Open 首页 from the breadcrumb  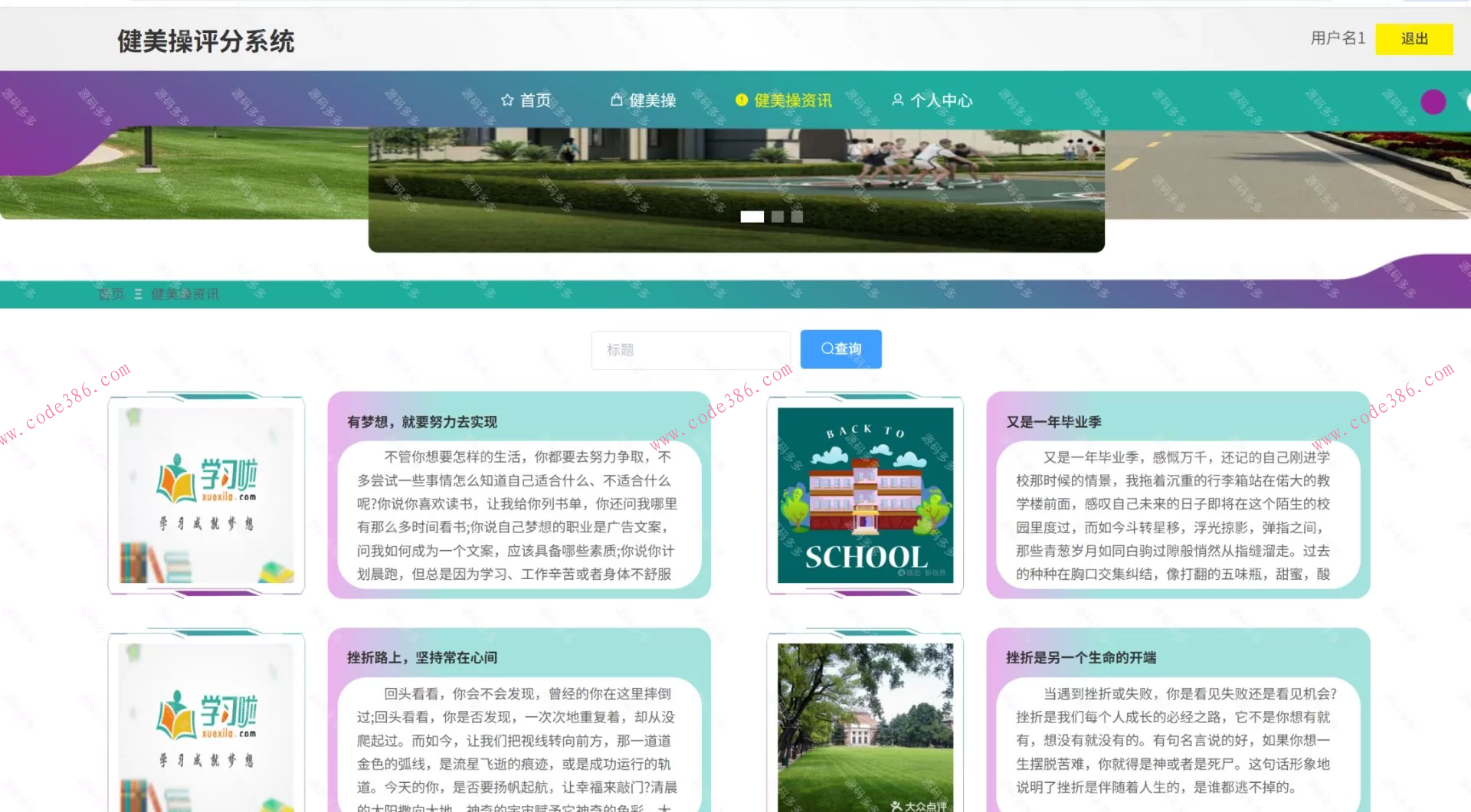click(x=110, y=293)
